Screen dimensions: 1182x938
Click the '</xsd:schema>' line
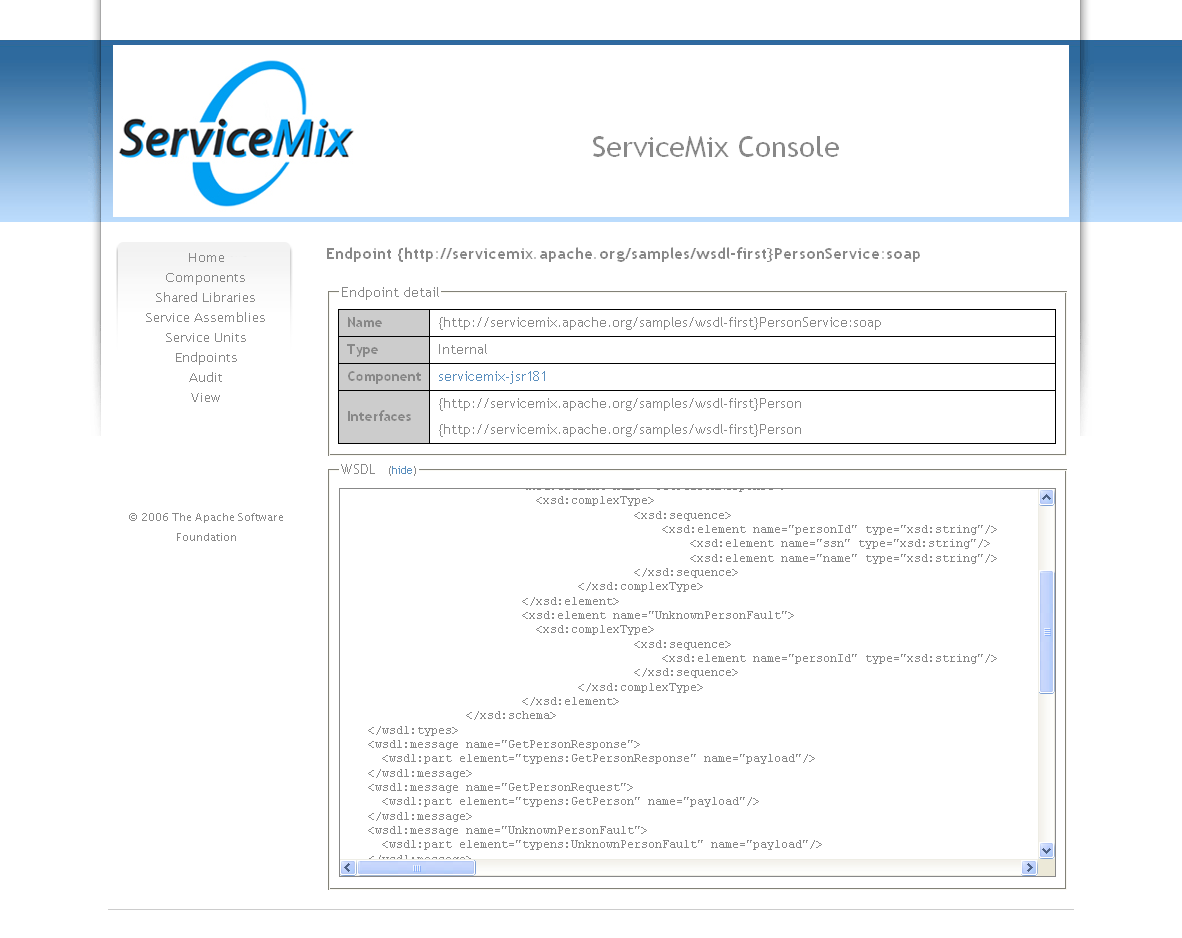(511, 716)
